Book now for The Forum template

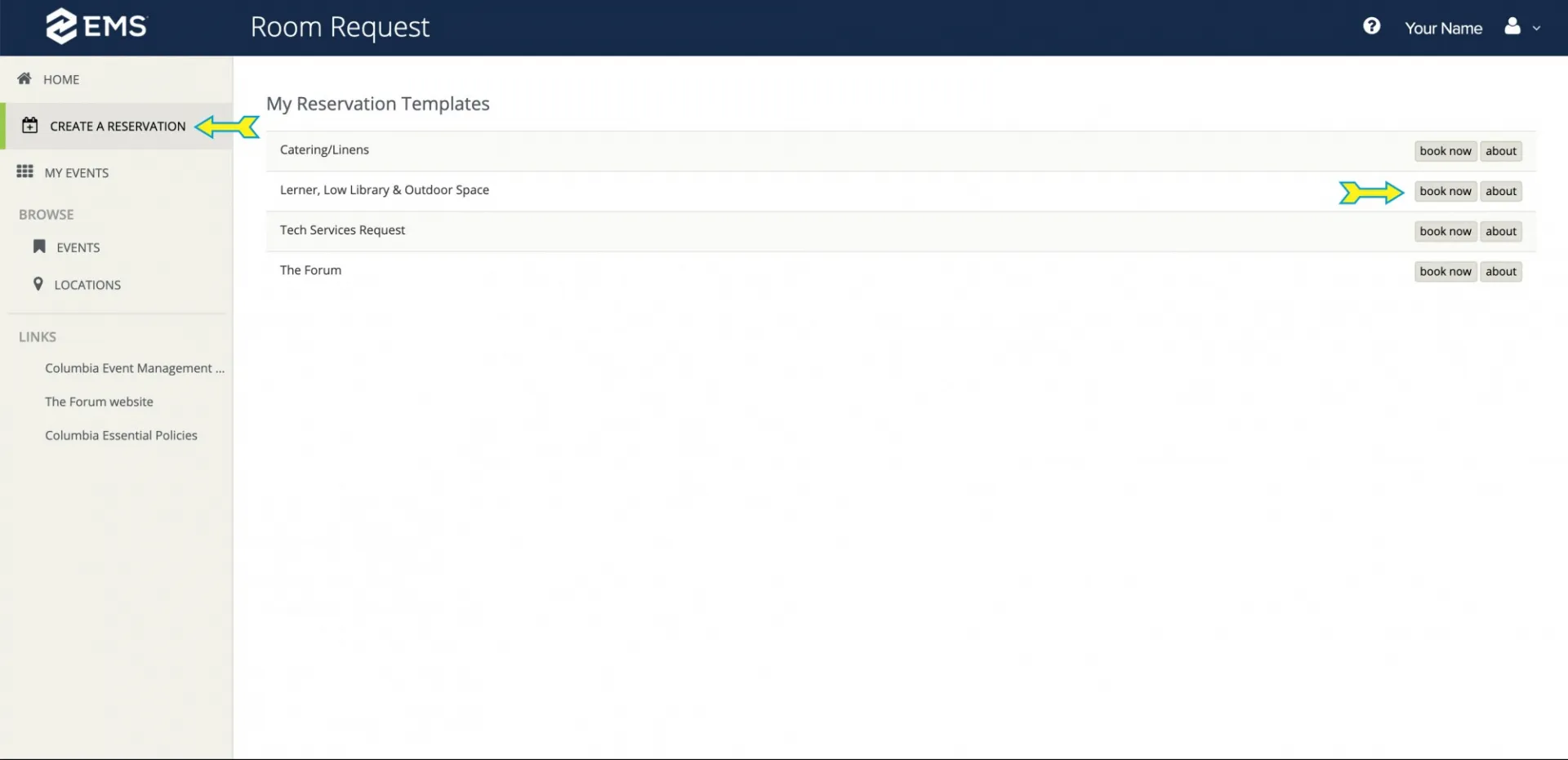pos(1445,271)
